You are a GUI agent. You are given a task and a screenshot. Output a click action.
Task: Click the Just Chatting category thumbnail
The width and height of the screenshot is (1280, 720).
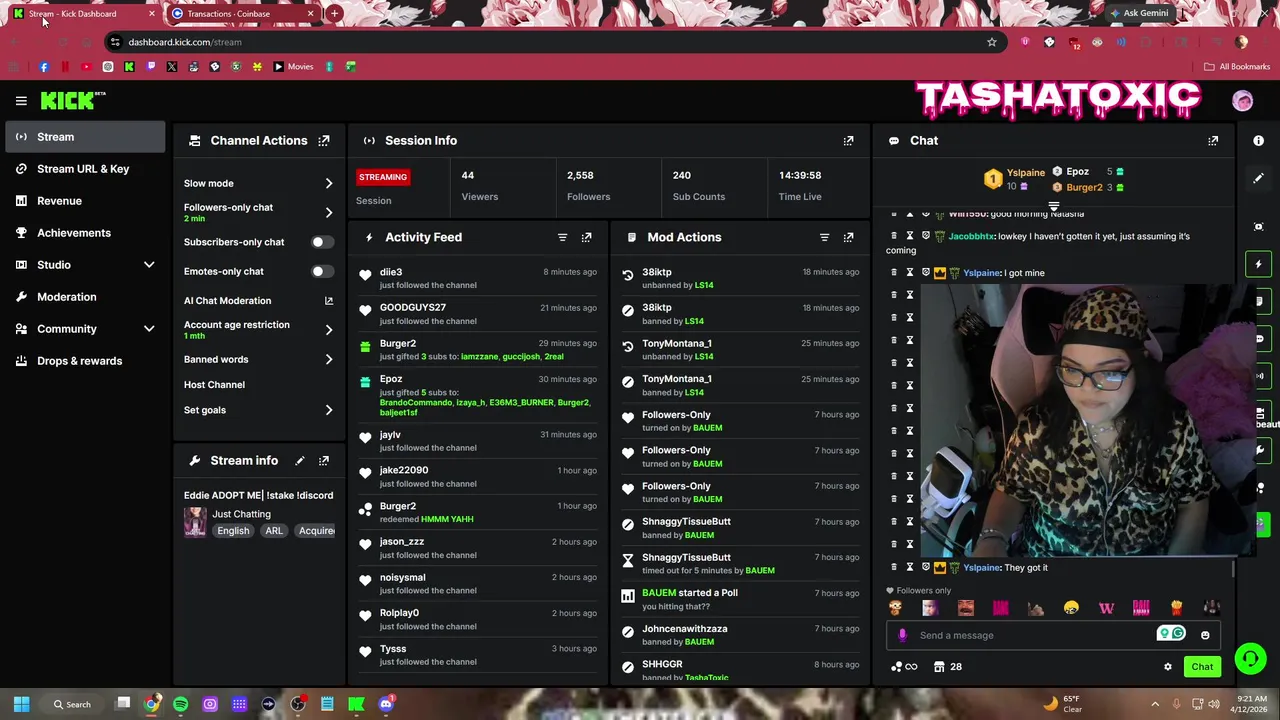(195, 521)
